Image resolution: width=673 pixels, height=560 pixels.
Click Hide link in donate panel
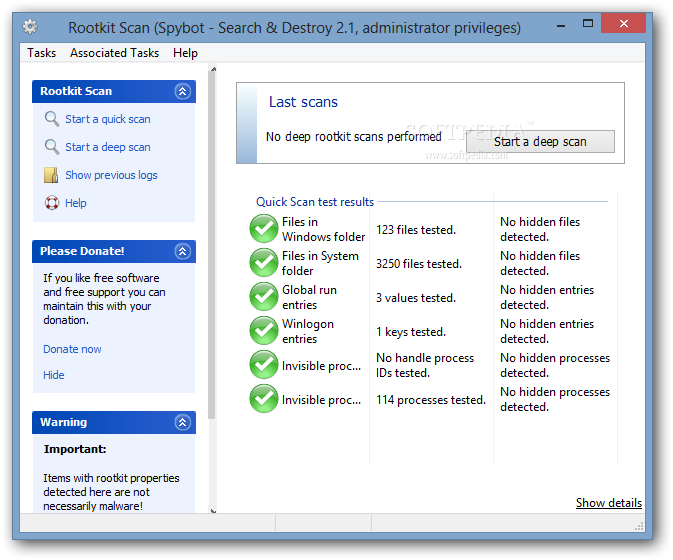pyautogui.click(x=54, y=375)
